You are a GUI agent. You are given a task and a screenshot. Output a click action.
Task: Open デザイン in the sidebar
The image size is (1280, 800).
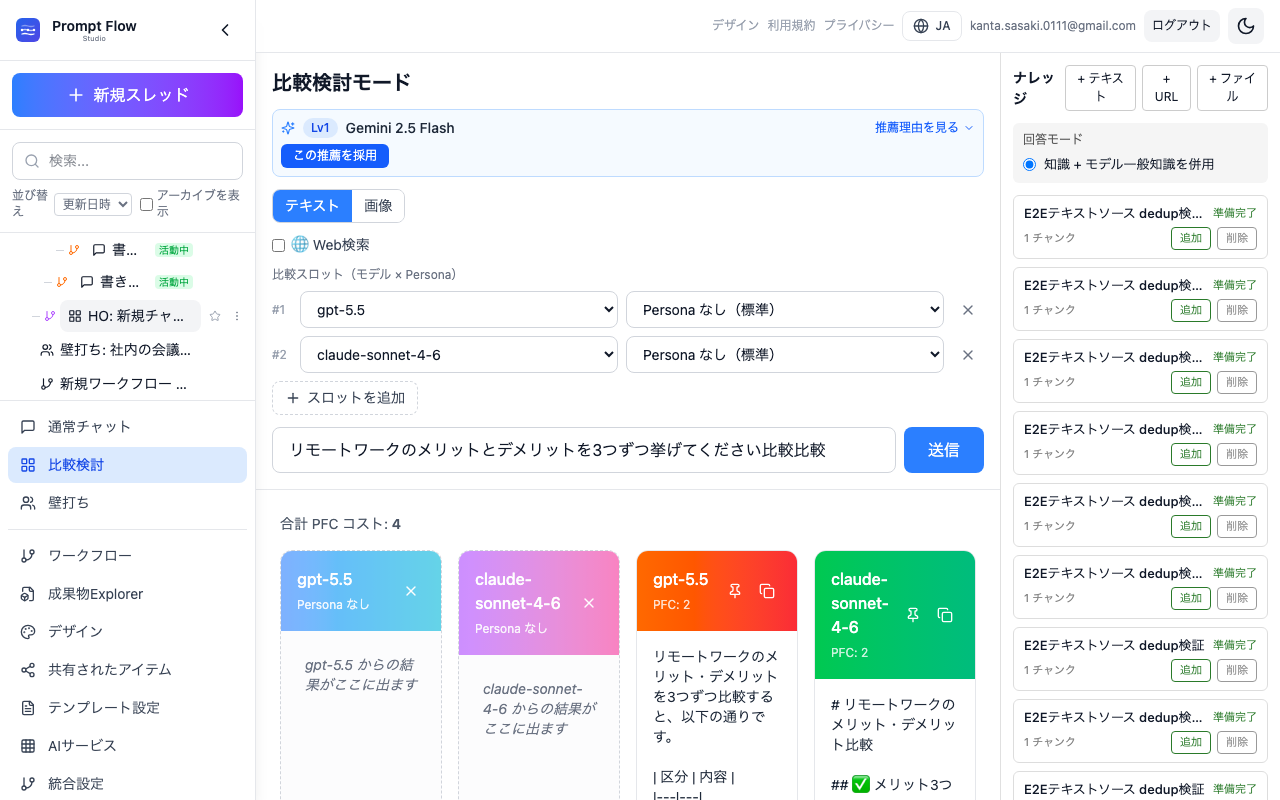point(127,632)
